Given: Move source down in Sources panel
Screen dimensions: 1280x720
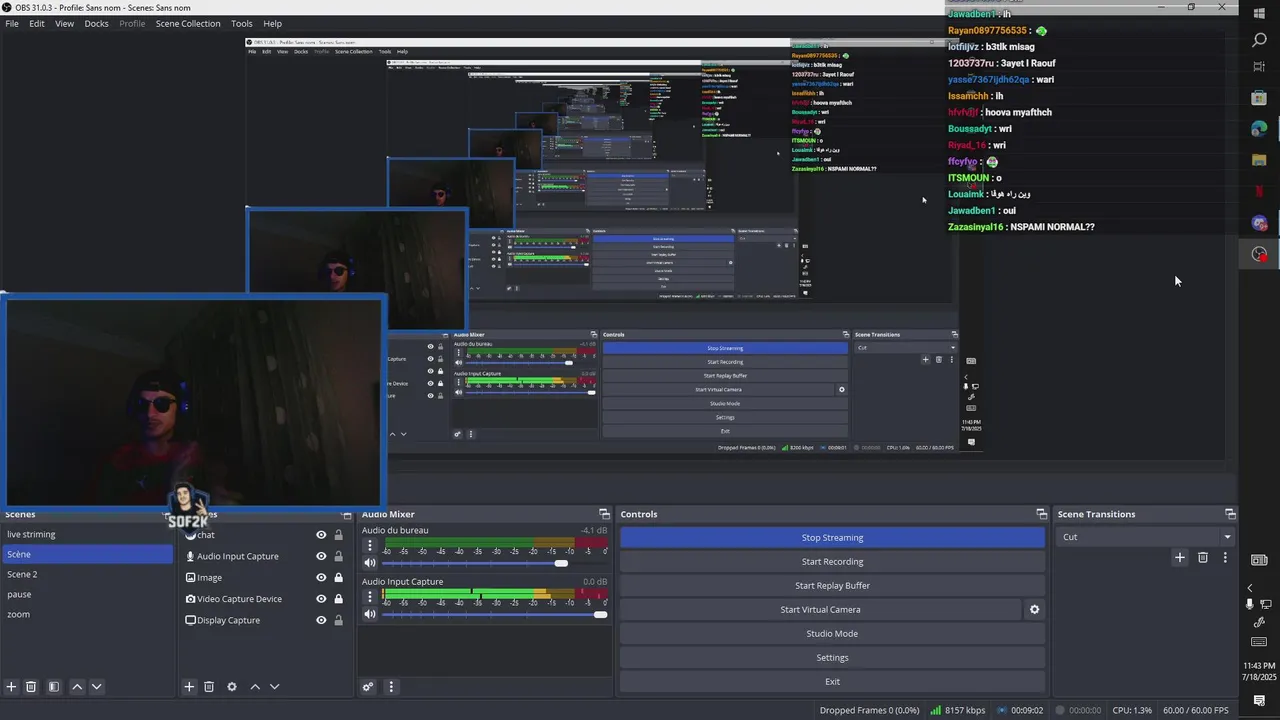Looking at the screenshot, I should click(275, 687).
